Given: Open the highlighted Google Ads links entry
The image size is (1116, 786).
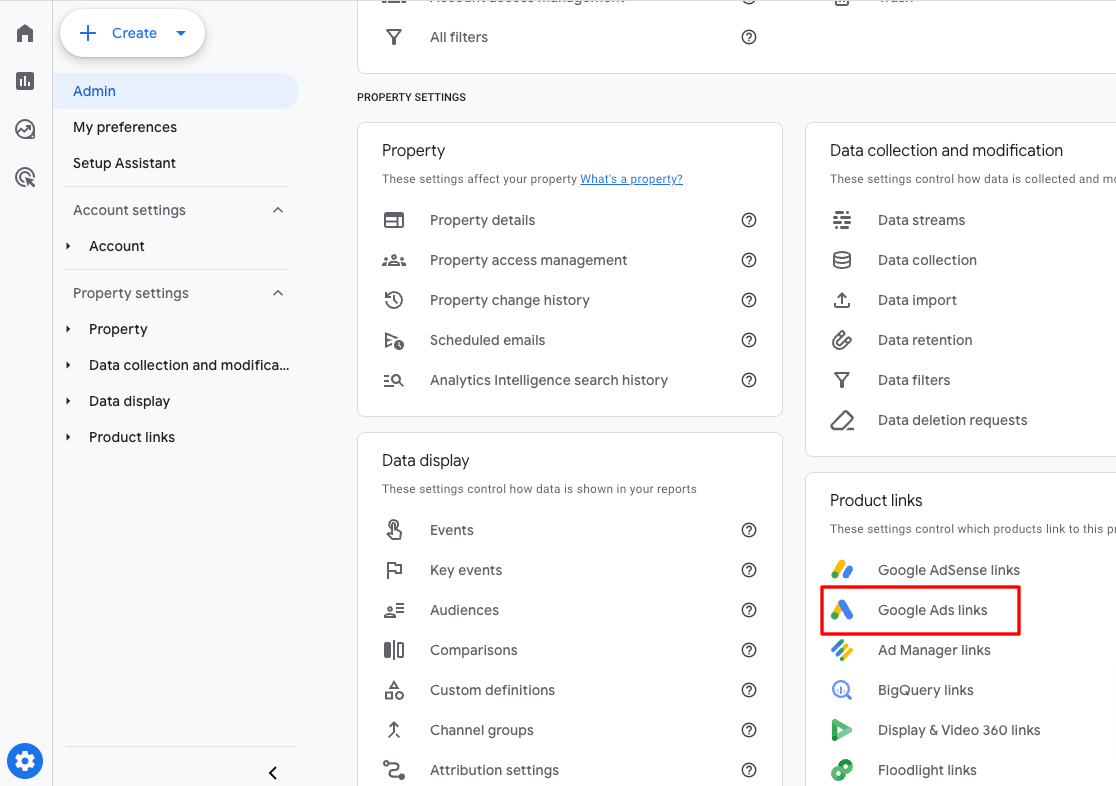Looking at the screenshot, I should [930, 610].
